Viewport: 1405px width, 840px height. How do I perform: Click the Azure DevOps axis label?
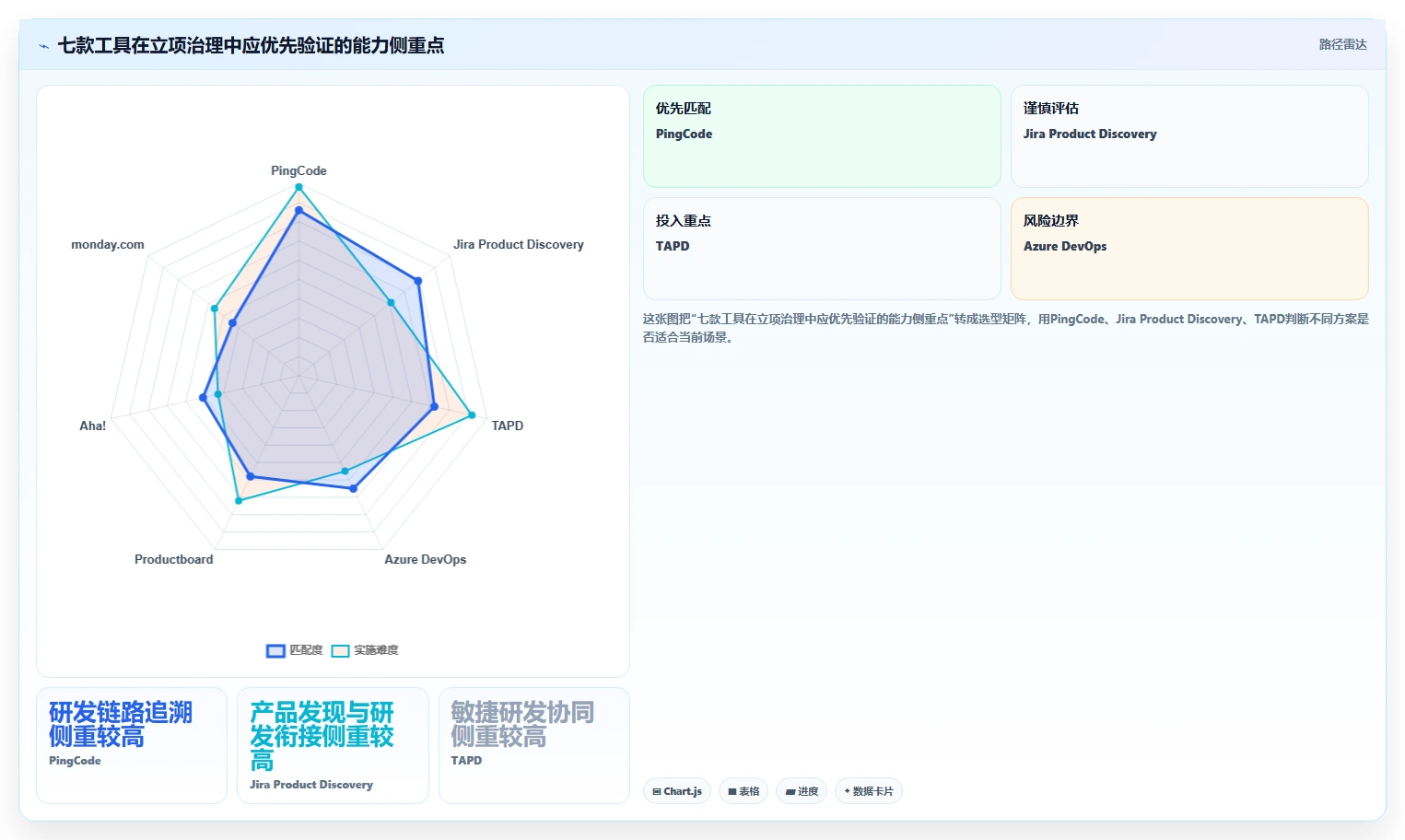(426, 559)
